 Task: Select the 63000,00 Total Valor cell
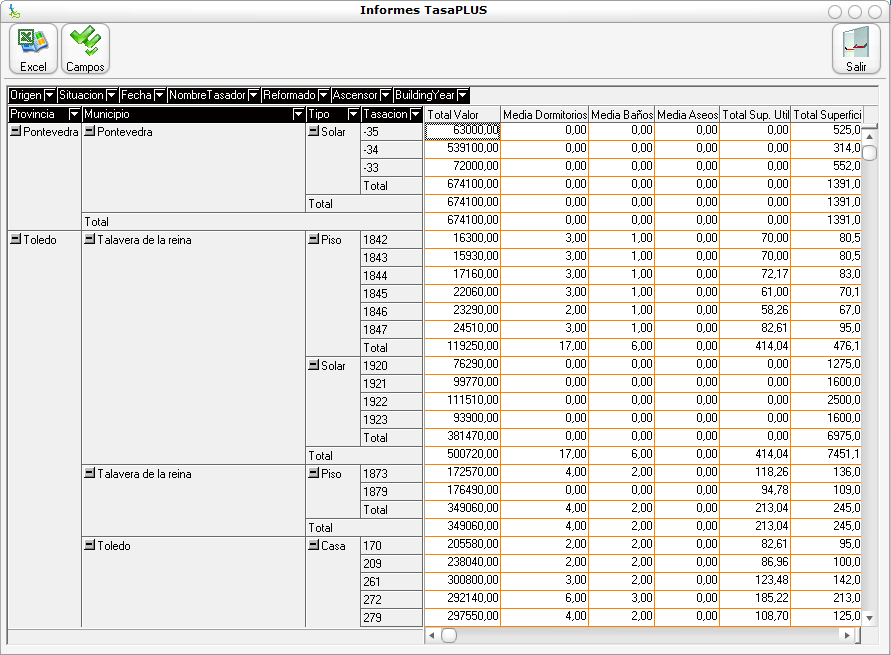click(462, 131)
